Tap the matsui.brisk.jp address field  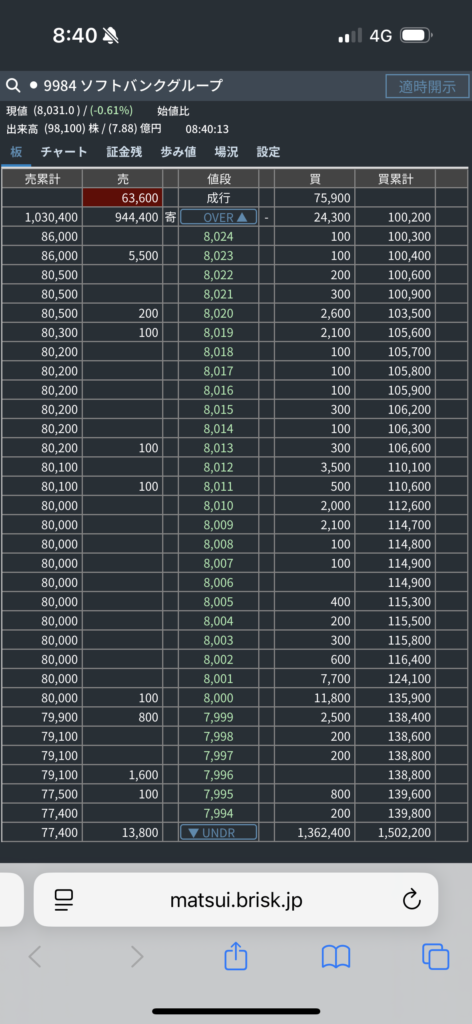[236, 900]
